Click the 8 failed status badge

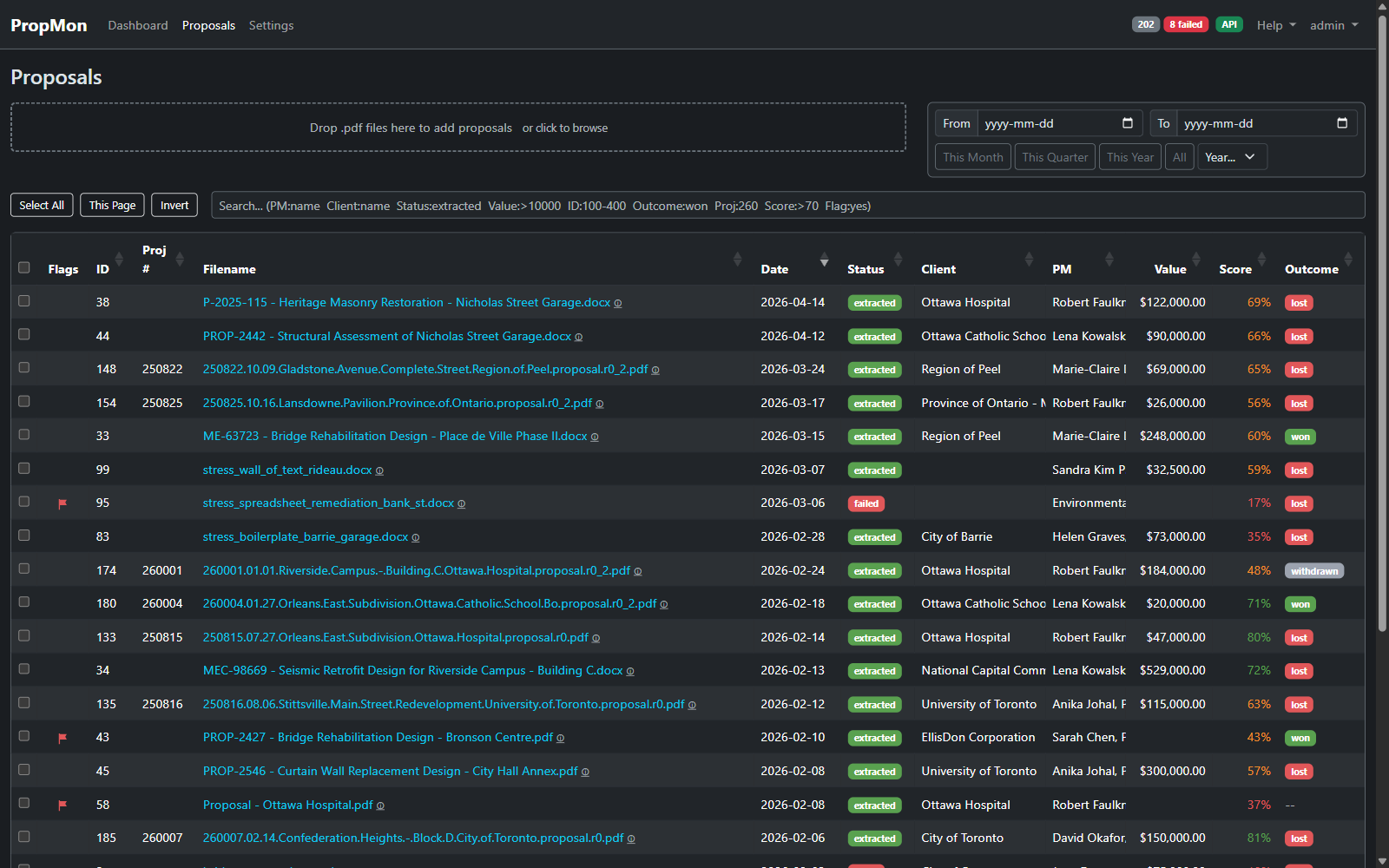[1185, 24]
